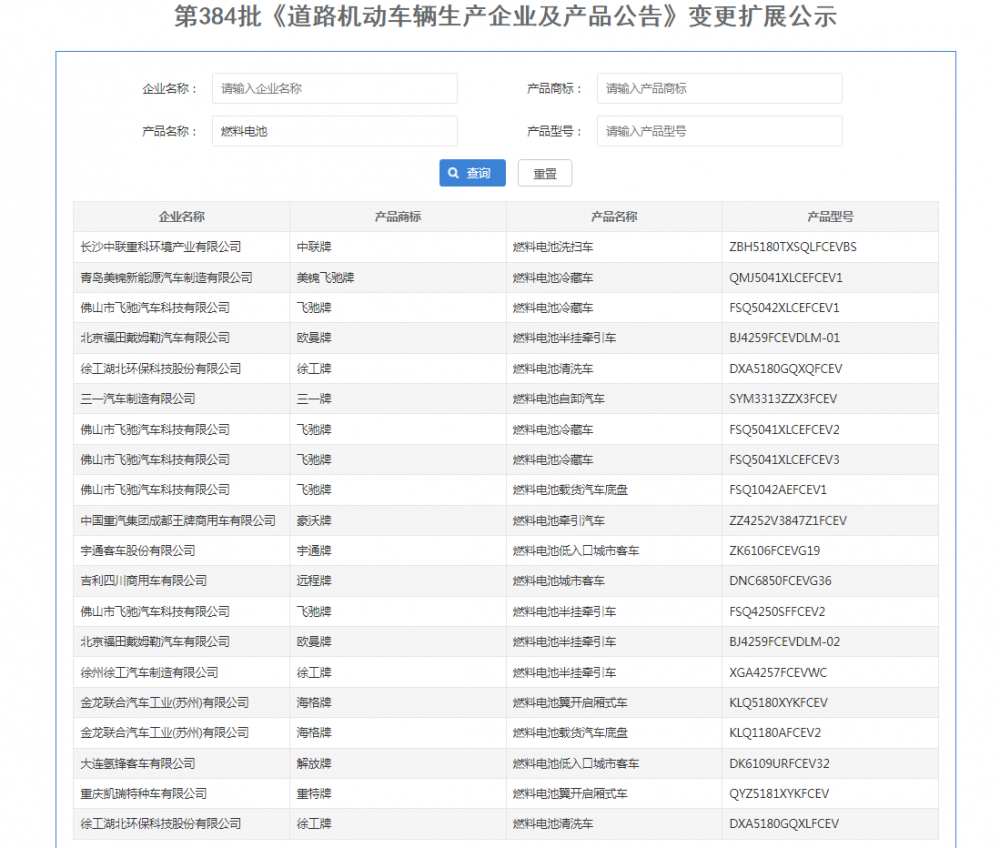
Task: Focus the 企业名称 input field
Action: 334,88
